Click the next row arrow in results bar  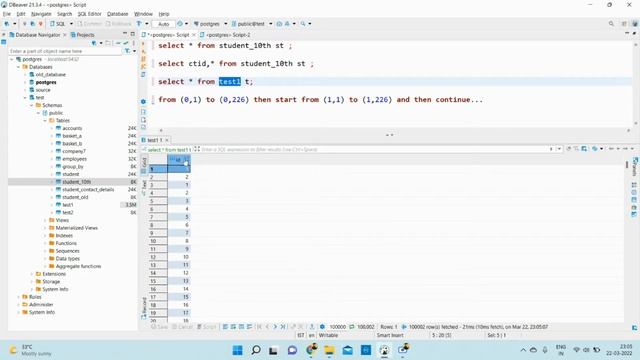point(275,327)
